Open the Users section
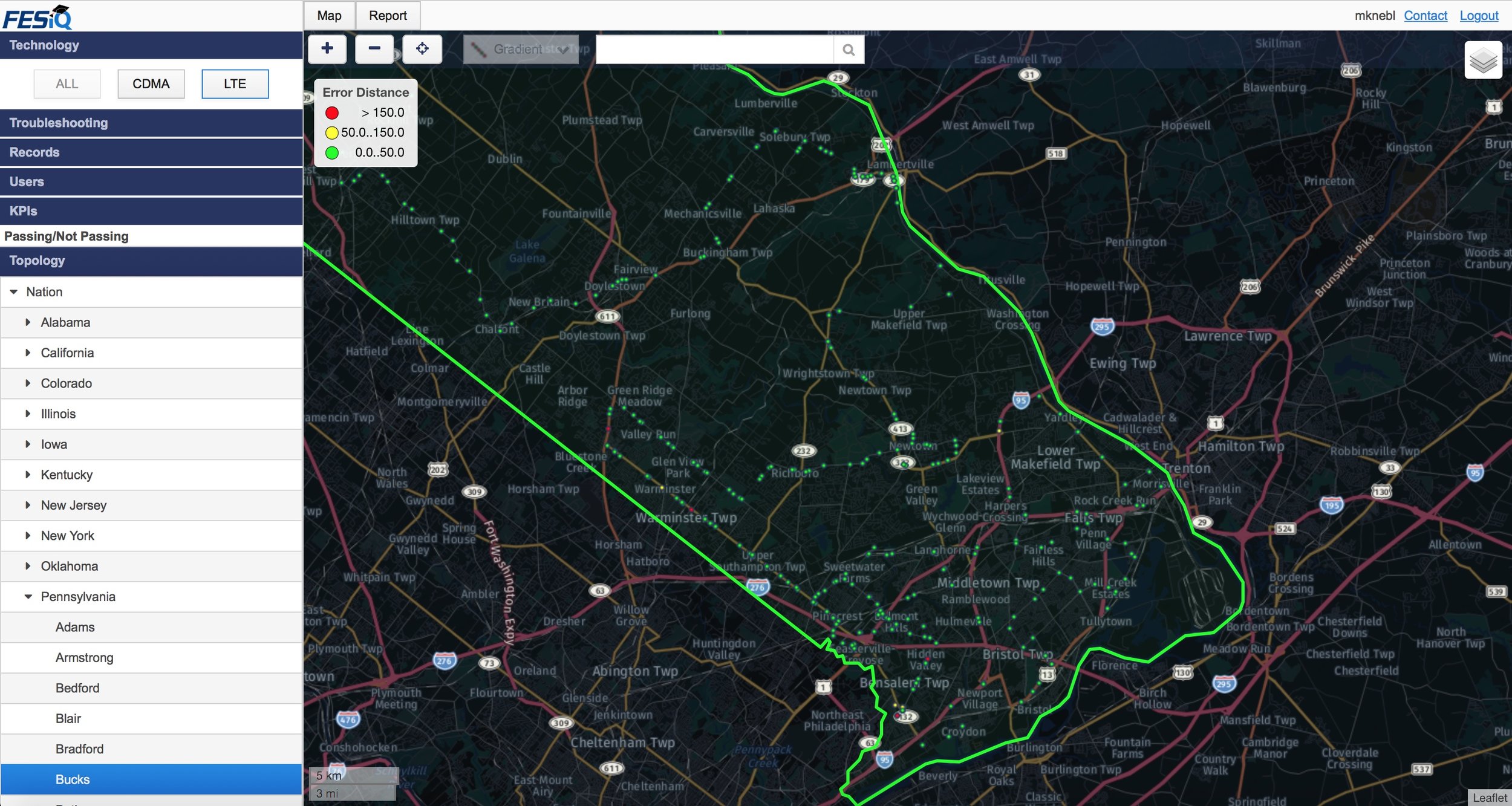Screen dimensions: 1512x806 click(x=151, y=181)
